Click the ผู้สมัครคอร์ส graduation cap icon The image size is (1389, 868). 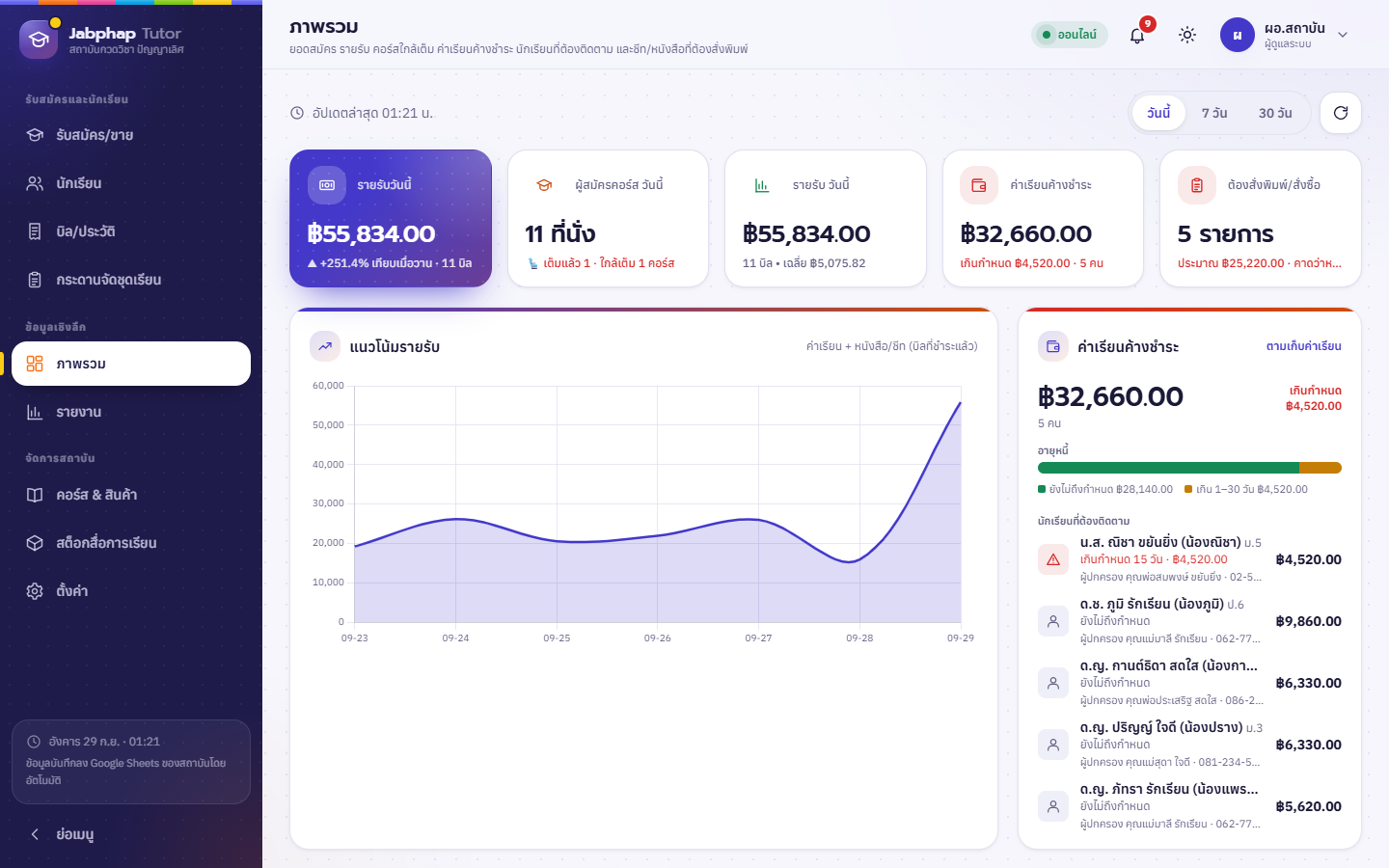coord(544,185)
